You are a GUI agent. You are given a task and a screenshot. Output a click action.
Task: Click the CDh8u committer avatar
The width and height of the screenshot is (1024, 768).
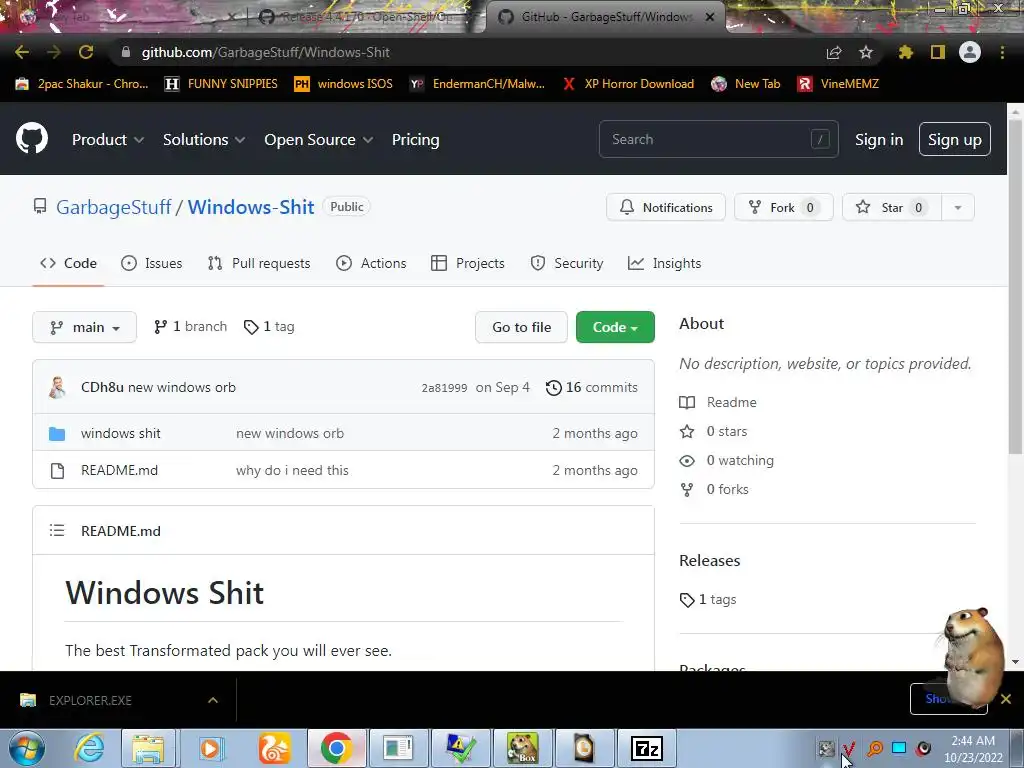57,387
